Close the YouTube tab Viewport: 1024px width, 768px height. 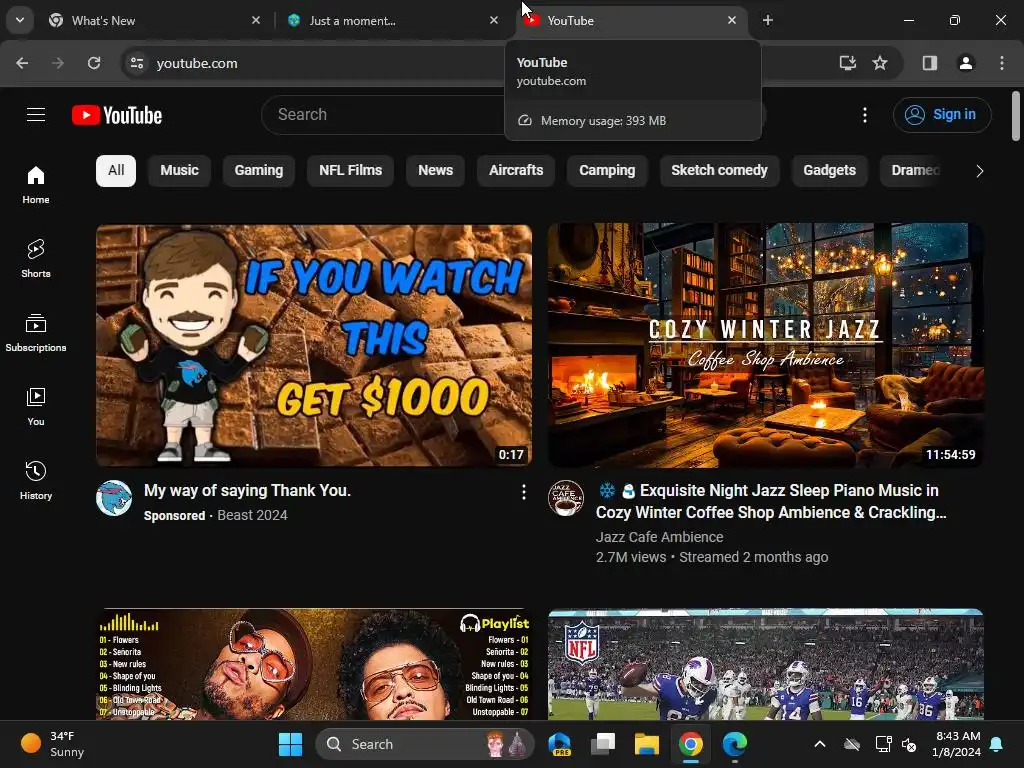click(732, 20)
